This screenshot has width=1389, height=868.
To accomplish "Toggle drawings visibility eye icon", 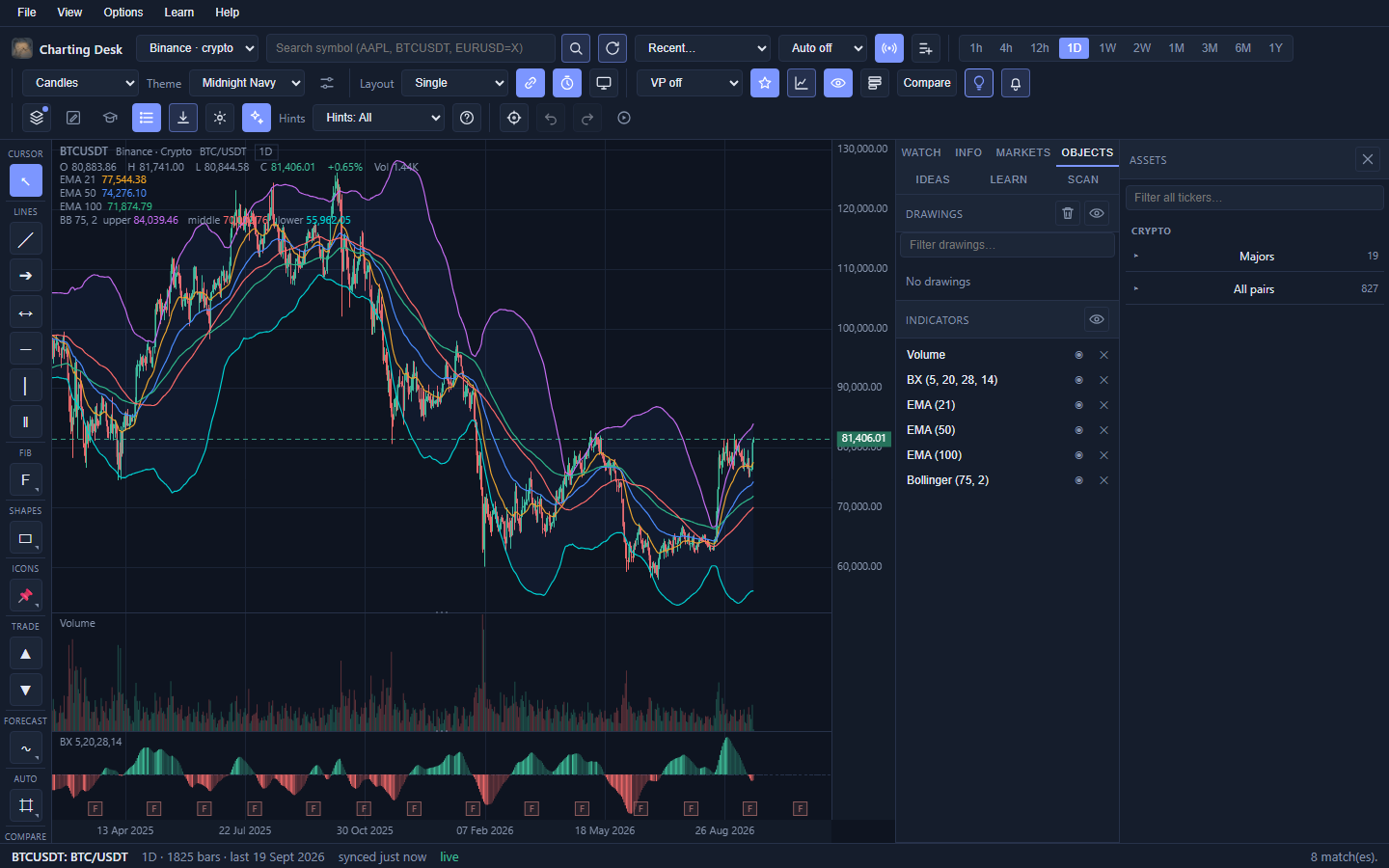I will pos(1097,213).
